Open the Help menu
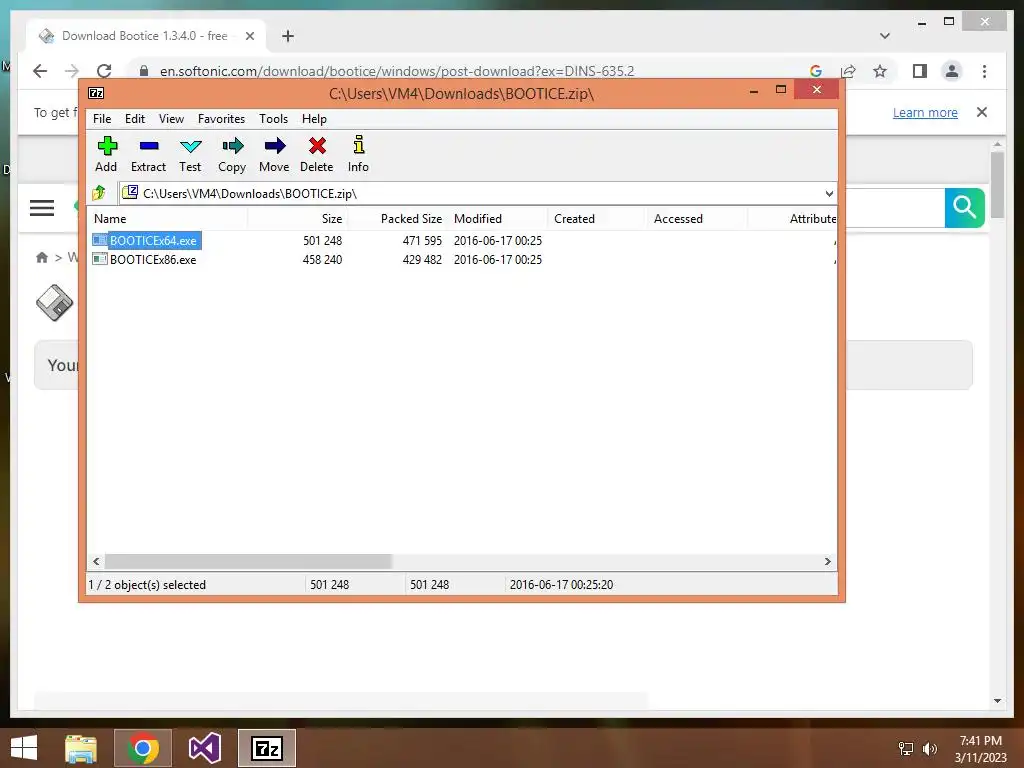 click(314, 119)
